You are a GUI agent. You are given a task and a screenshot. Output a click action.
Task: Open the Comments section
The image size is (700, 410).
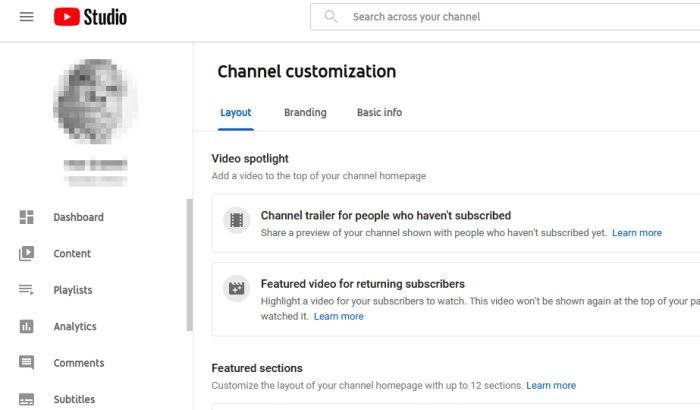click(x=79, y=363)
